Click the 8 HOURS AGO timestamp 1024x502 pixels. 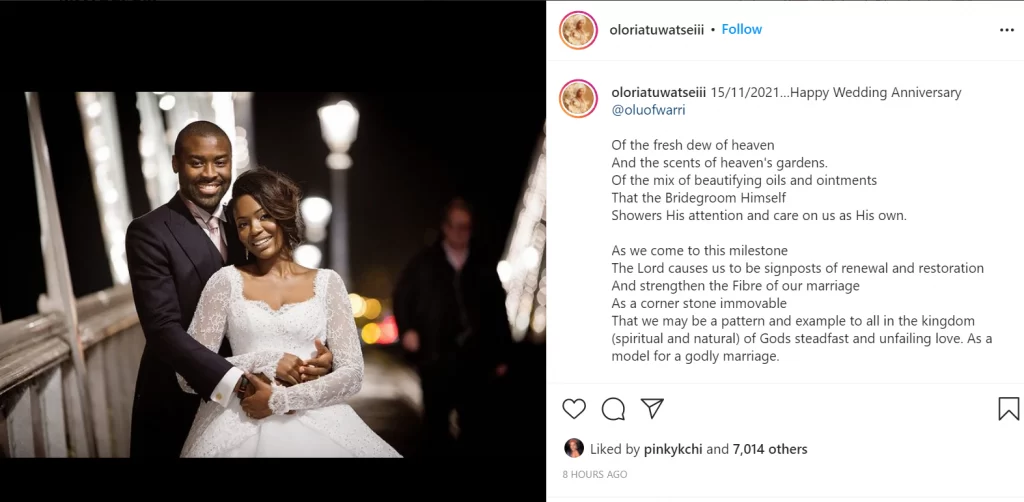point(595,474)
